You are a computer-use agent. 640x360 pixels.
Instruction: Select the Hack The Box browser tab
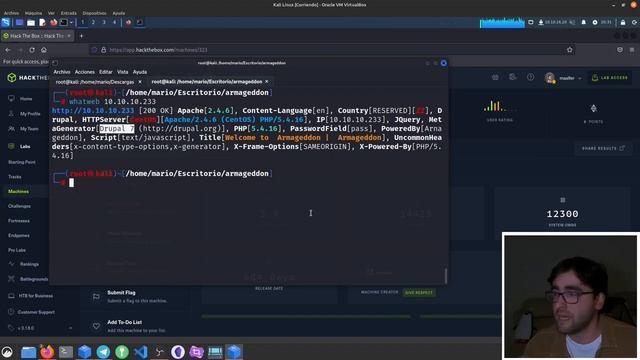(x=37, y=36)
